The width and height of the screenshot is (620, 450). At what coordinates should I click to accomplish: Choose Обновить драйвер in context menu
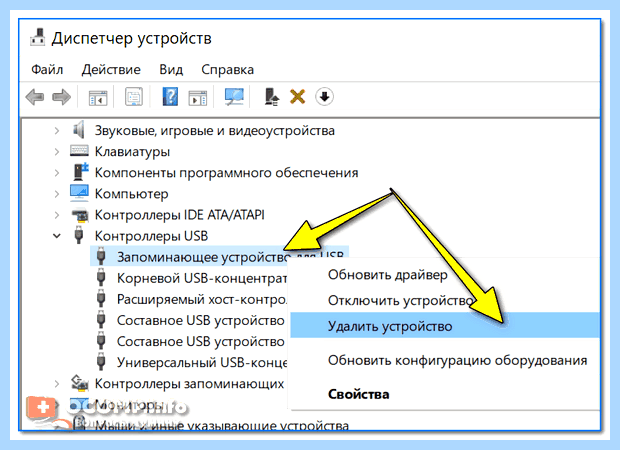point(388,274)
